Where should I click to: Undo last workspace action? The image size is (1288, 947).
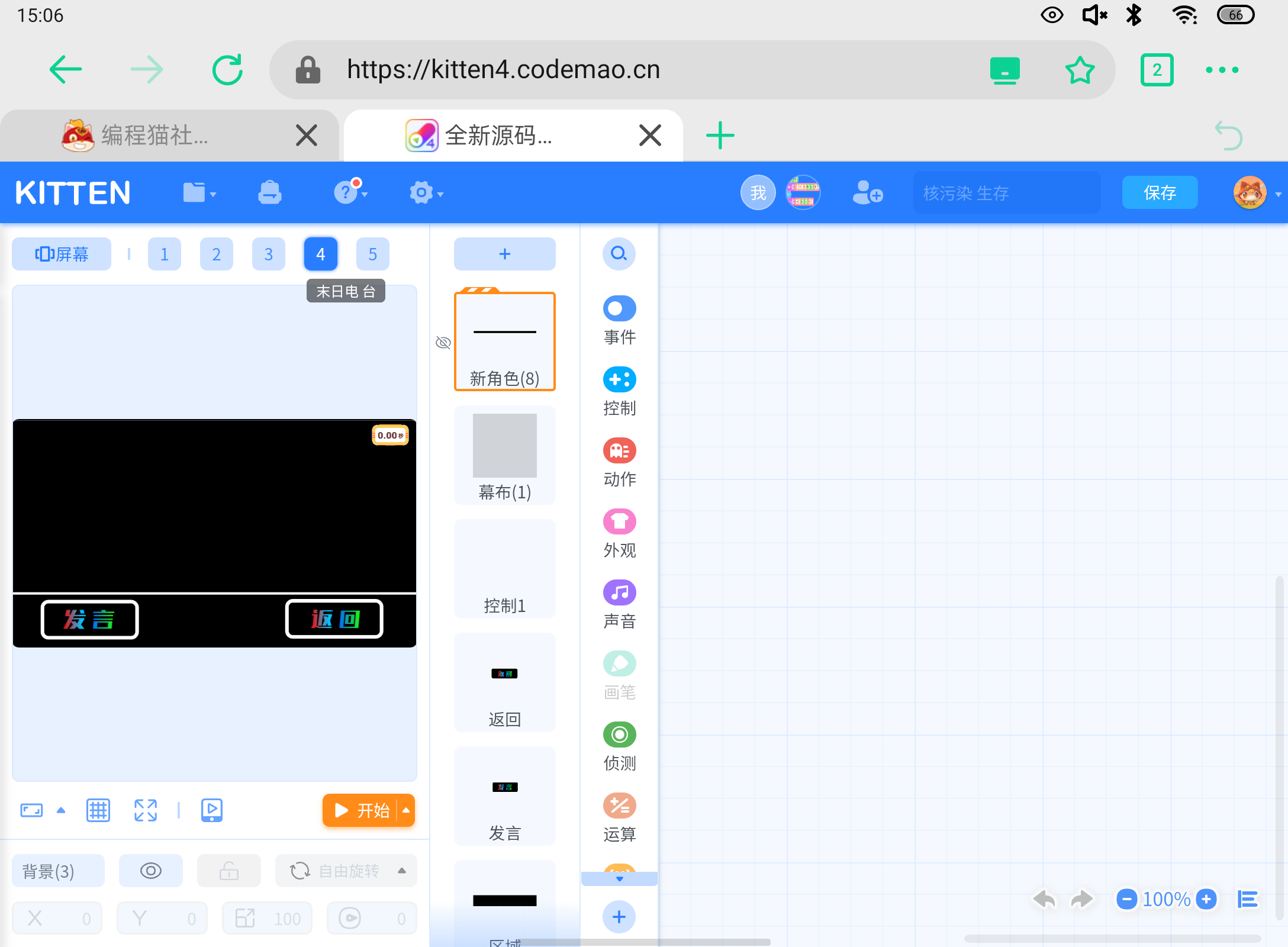click(x=1044, y=900)
